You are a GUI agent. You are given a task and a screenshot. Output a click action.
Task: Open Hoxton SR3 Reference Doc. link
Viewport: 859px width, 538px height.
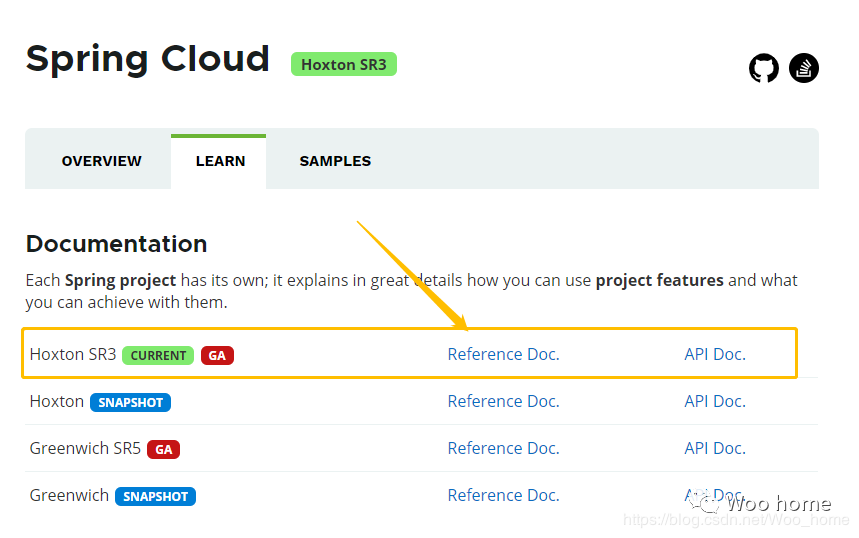coord(503,354)
